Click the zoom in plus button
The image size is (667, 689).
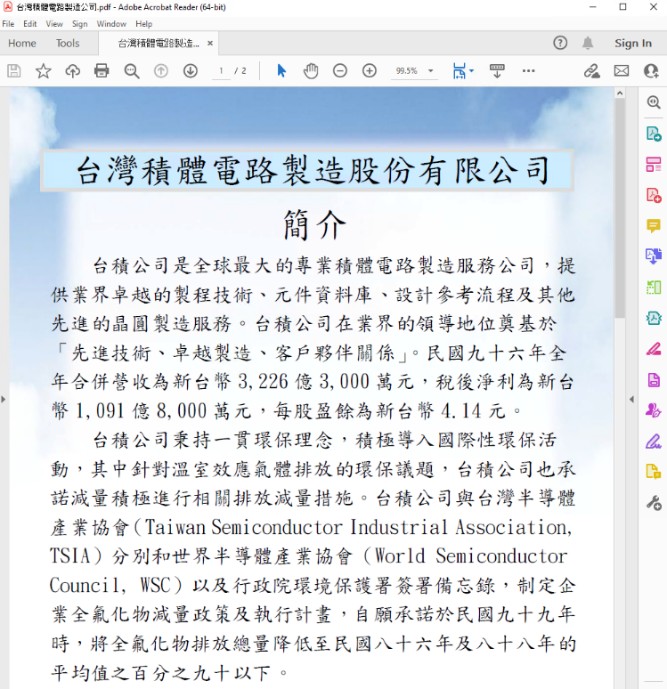click(369, 71)
